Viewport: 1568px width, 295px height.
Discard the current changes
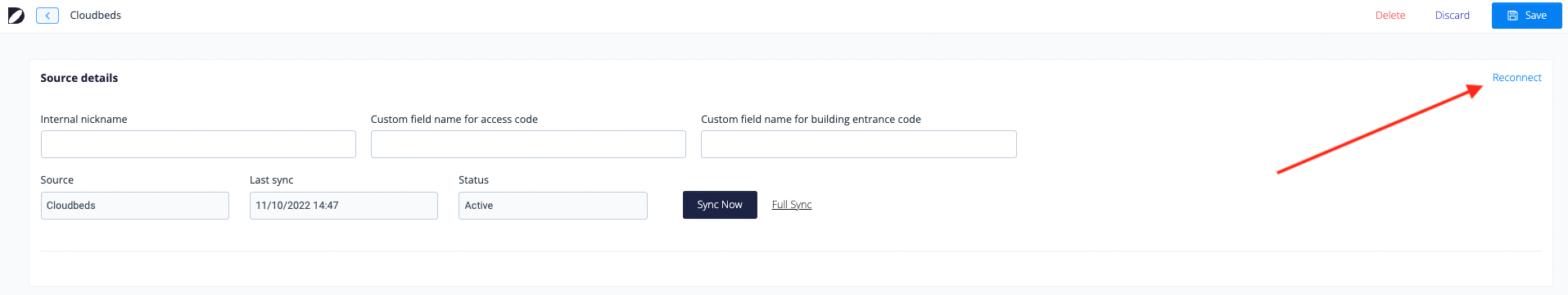(1452, 16)
